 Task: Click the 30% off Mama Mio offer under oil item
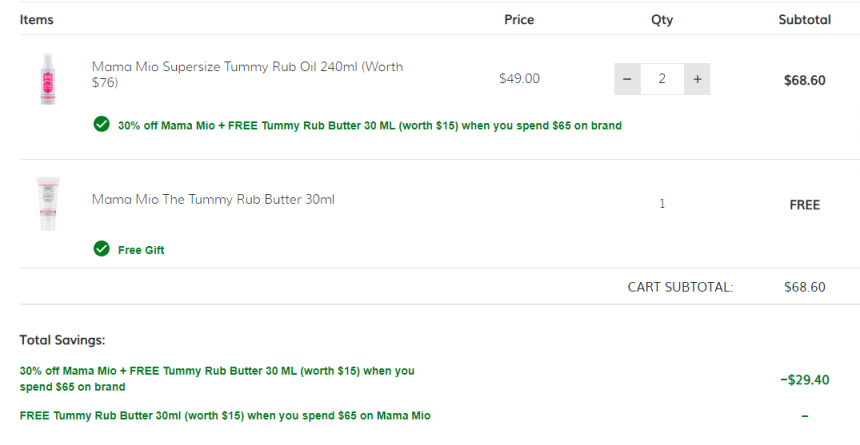[x=370, y=126]
